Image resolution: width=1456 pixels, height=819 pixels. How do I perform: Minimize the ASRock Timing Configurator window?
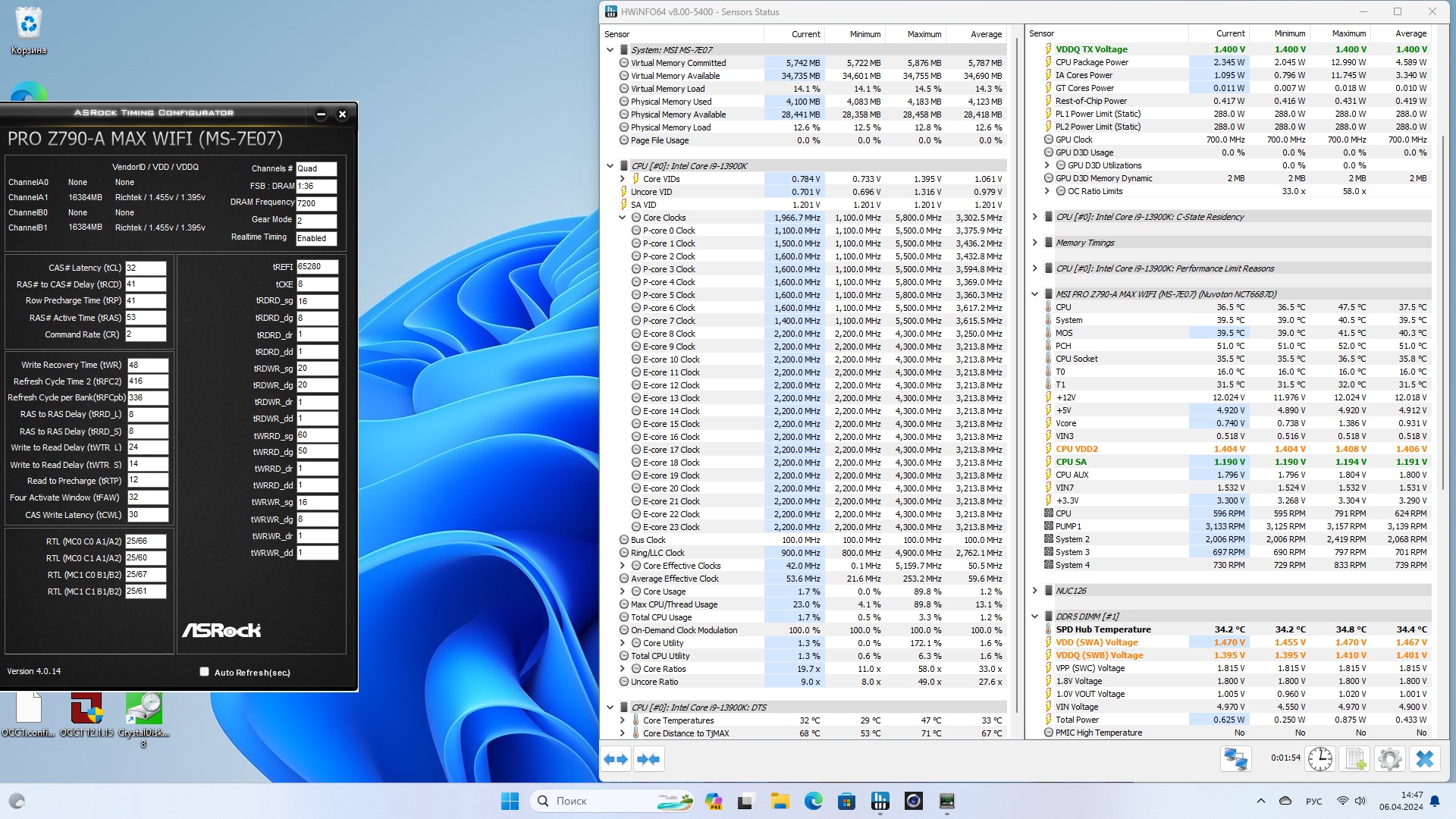click(321, 114)
